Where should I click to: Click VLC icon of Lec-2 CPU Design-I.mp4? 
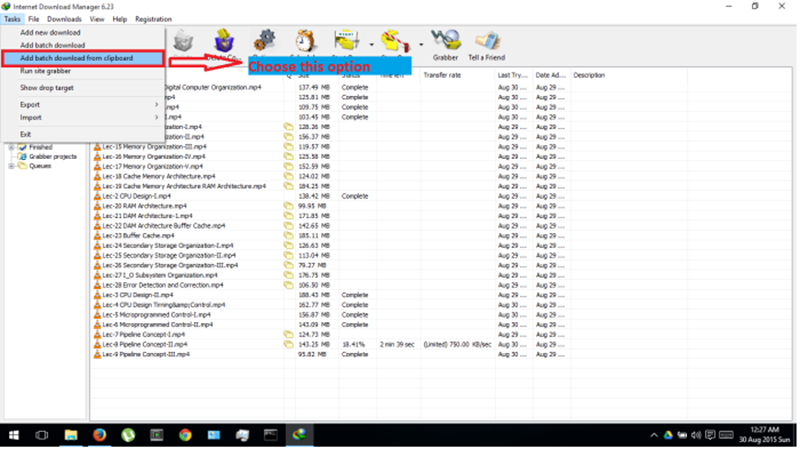point(97,196)
